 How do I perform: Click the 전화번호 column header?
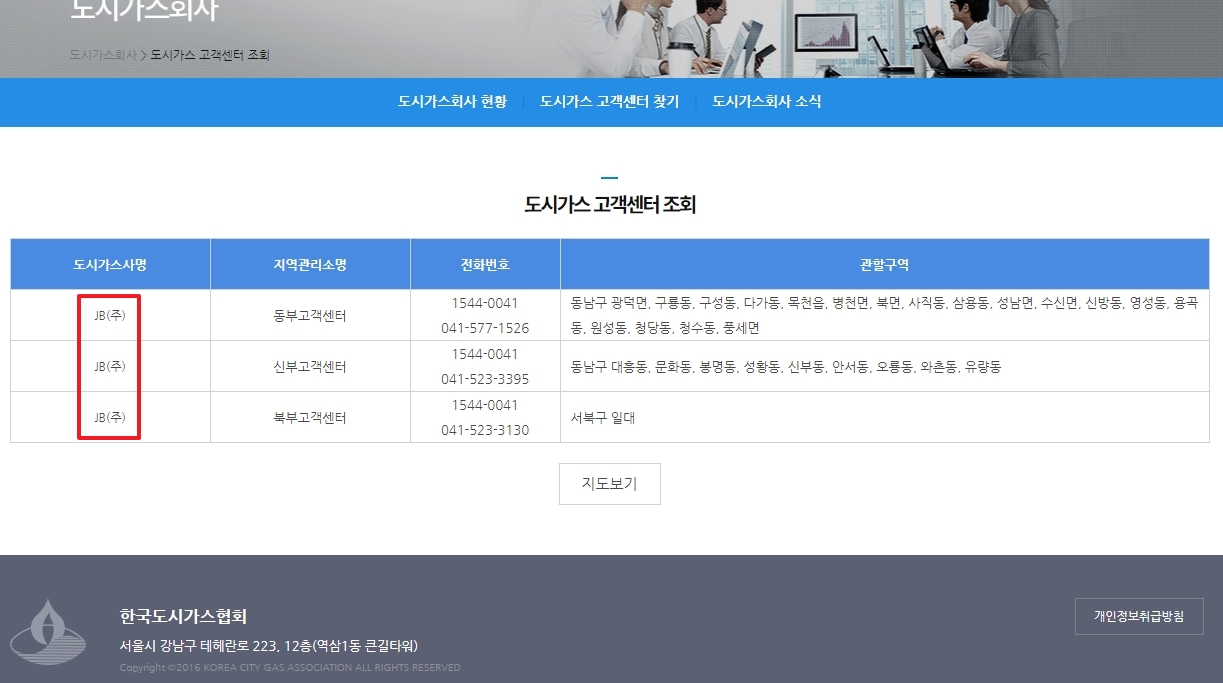click(x=485, y=262)
